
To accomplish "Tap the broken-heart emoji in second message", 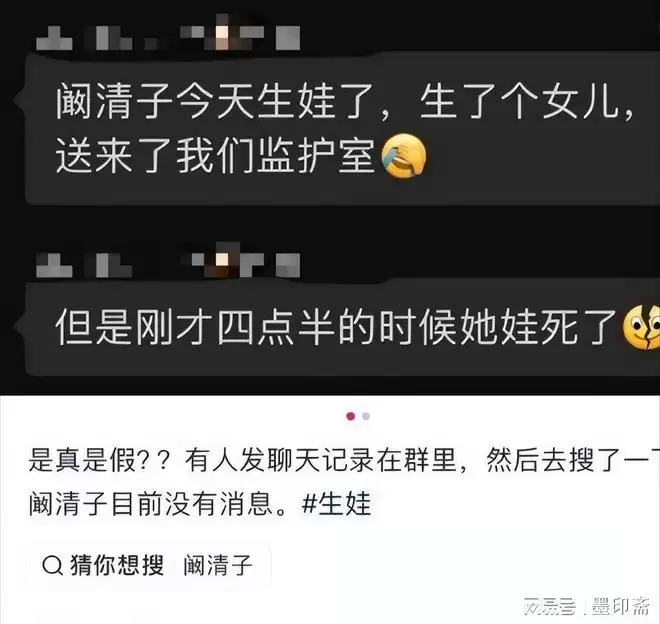I will click(x=641, y=326).
